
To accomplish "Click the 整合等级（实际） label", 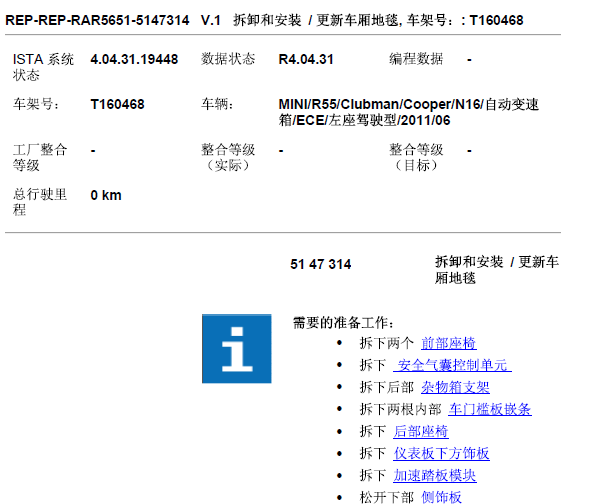I will click(x=228, y=157).
